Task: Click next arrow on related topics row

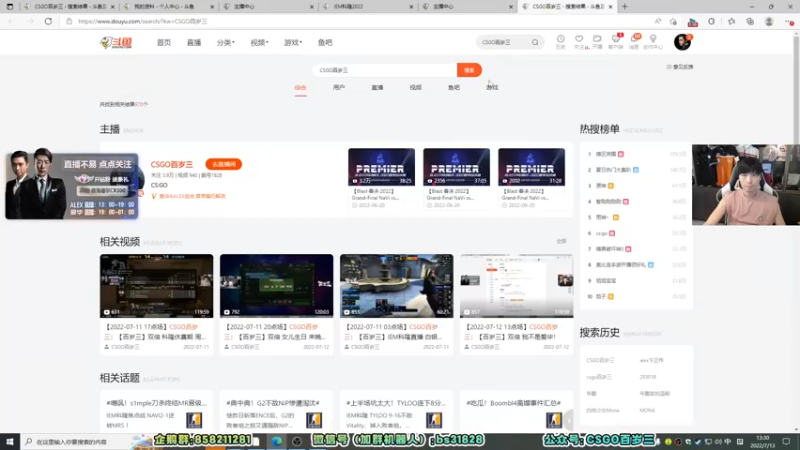Action: [568, 420]
